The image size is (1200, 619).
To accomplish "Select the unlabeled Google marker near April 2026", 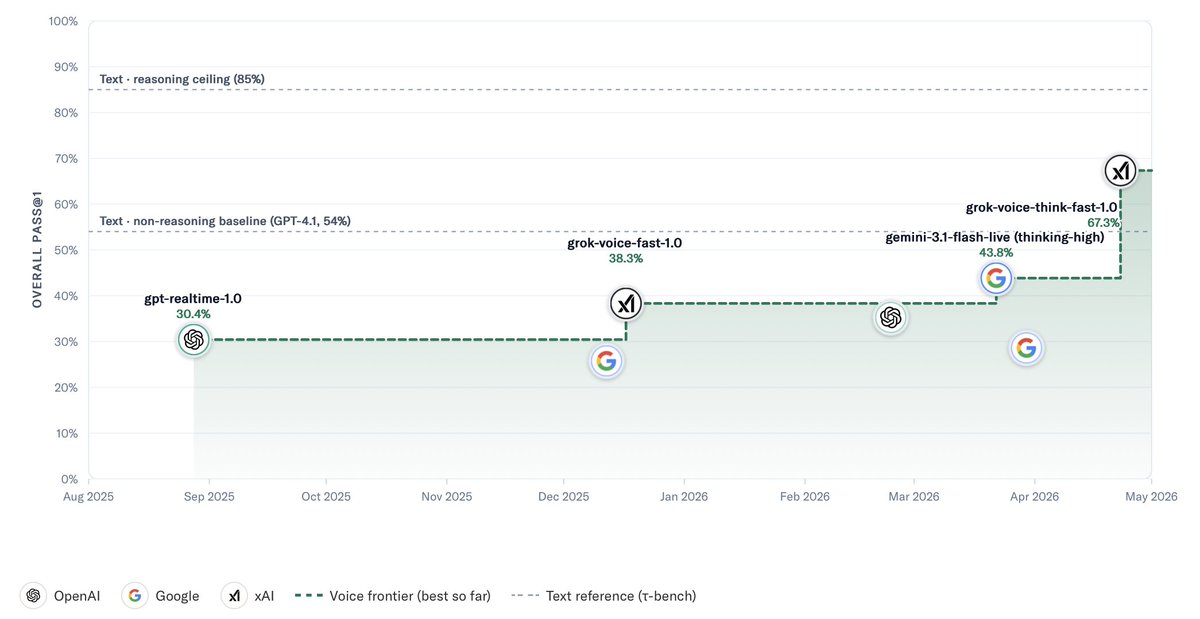I will point(1025,348).
